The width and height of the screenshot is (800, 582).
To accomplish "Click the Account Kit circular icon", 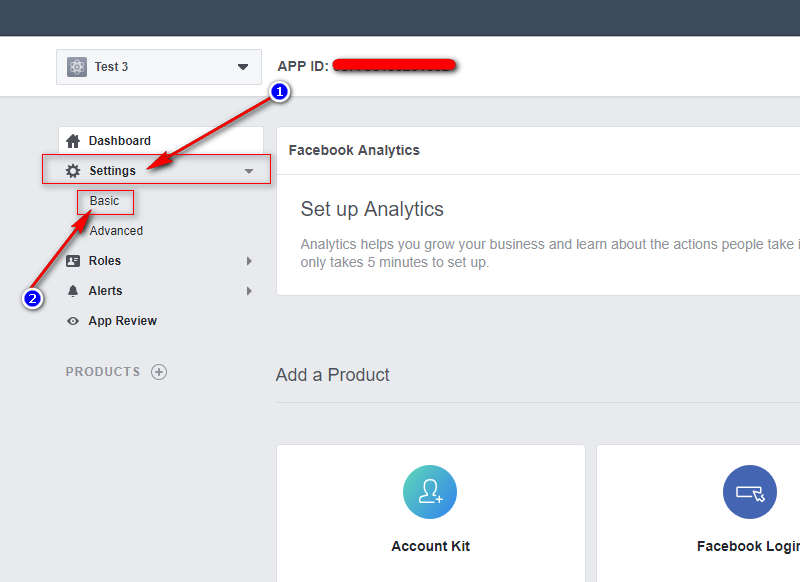I will [430, 492].
